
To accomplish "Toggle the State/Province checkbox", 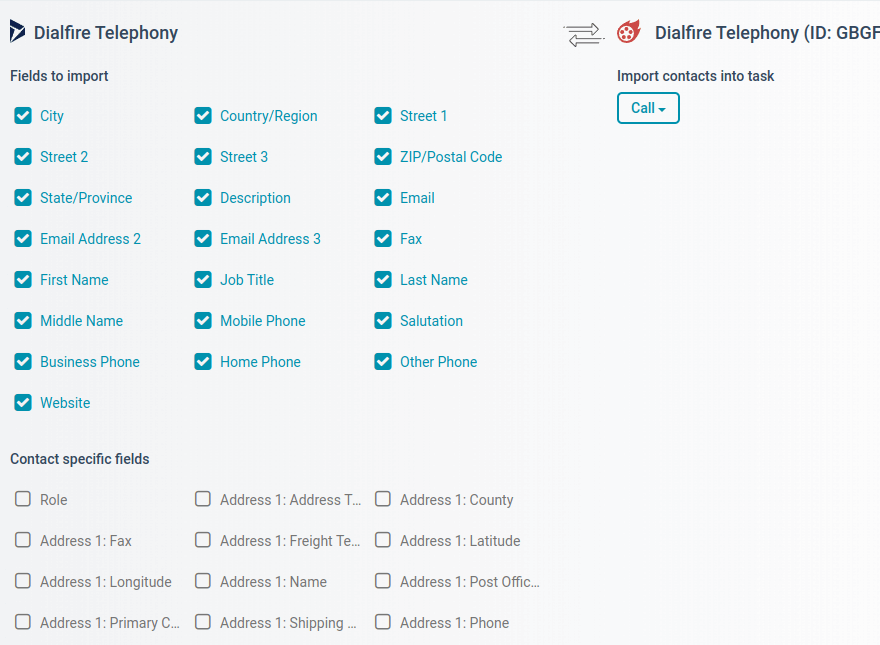I will tap(23, 198).
